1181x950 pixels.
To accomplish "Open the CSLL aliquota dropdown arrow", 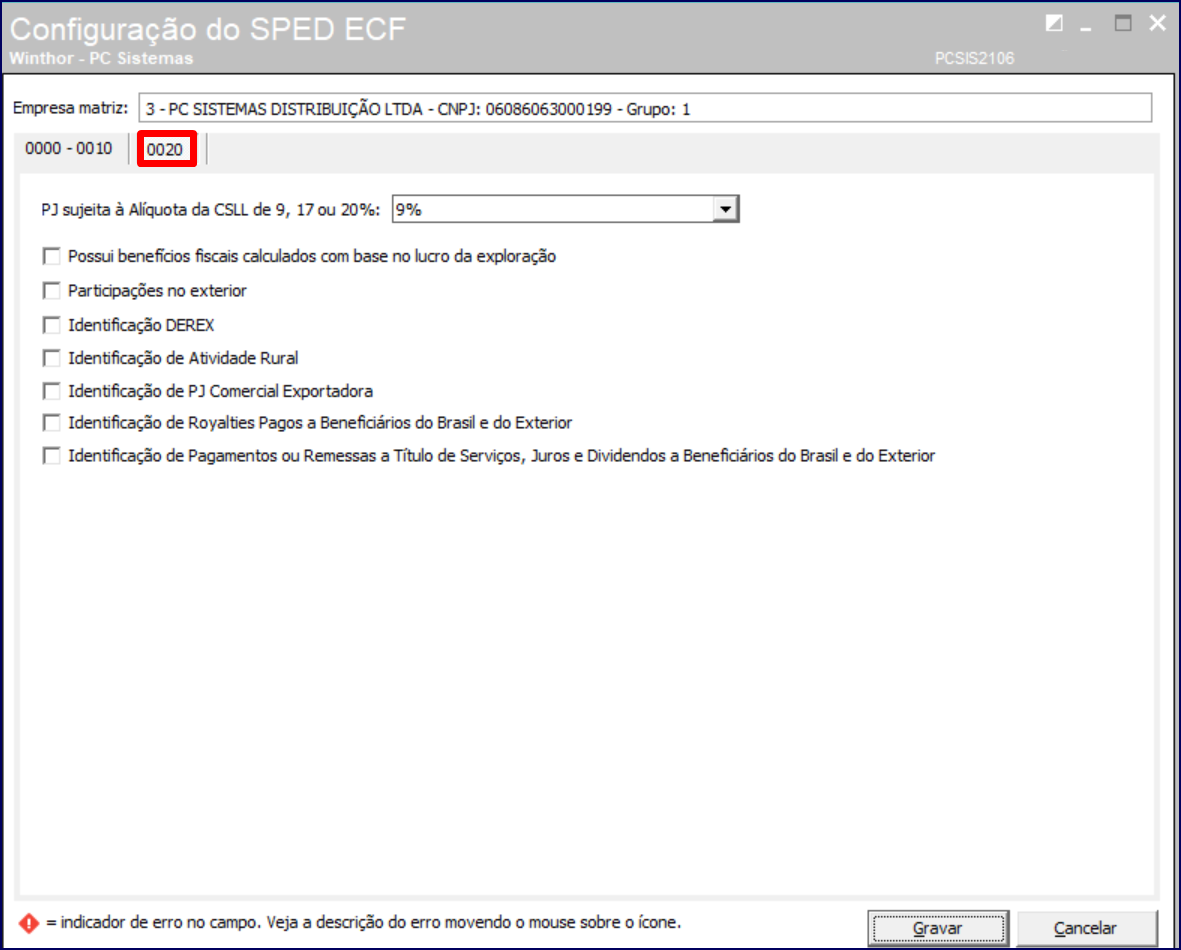I will (725, 209).
